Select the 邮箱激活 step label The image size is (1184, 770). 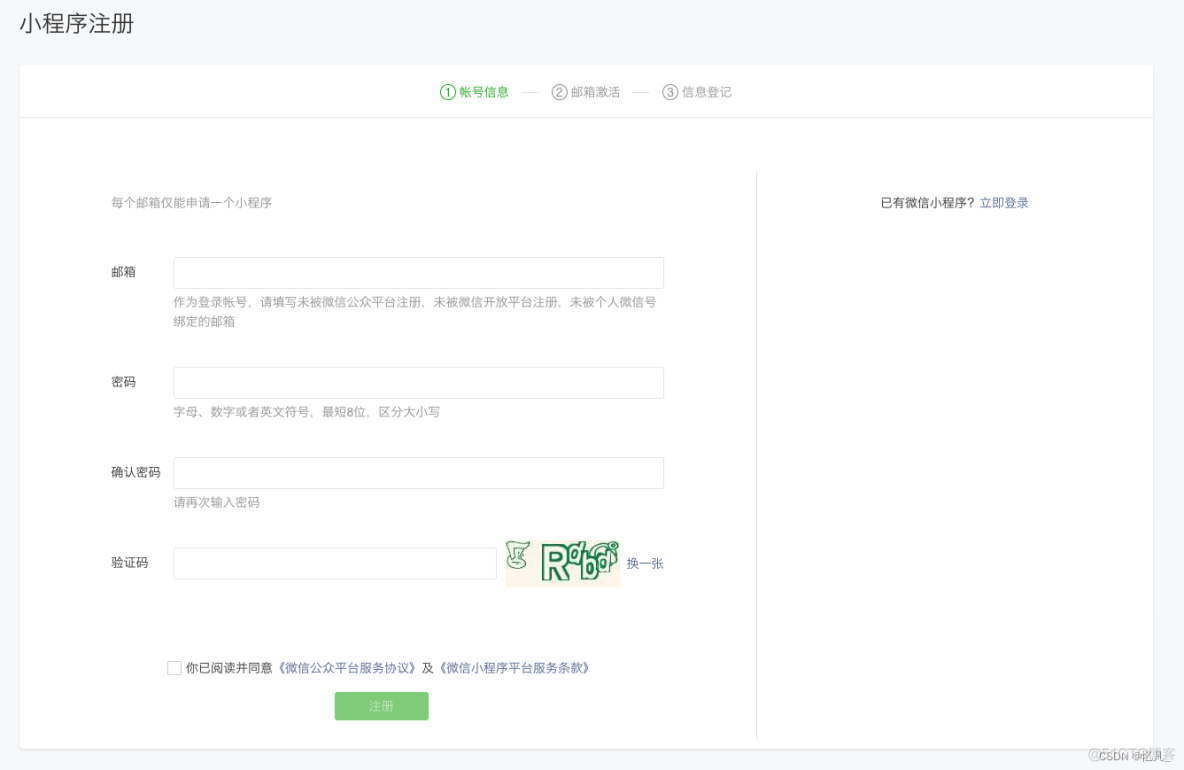[595, 91]
